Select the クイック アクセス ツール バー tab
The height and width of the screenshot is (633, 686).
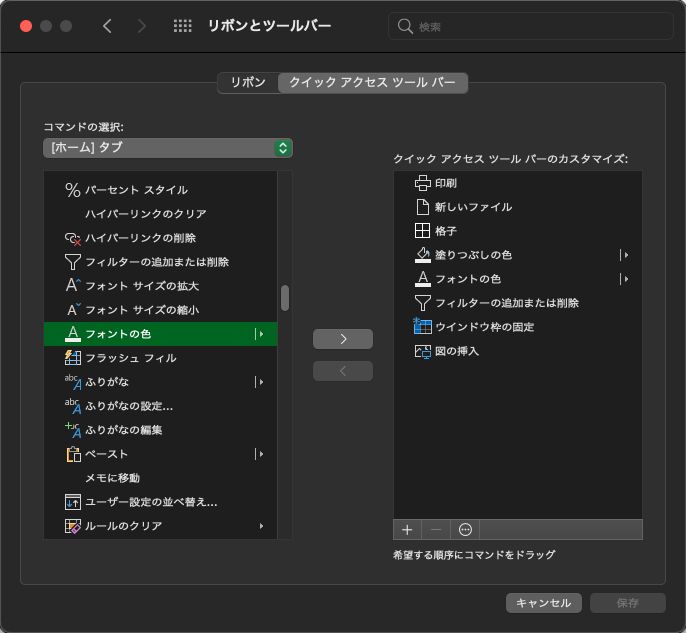click(372, 83)
